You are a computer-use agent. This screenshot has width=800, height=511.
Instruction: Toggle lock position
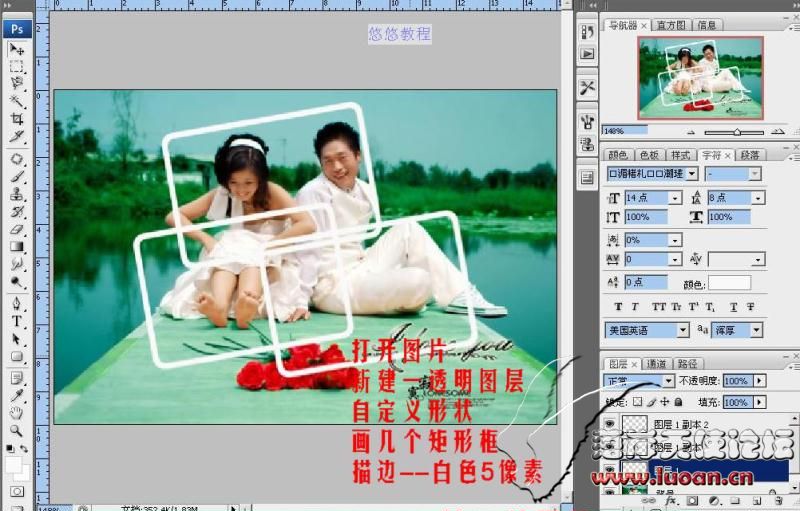point(664,402)
